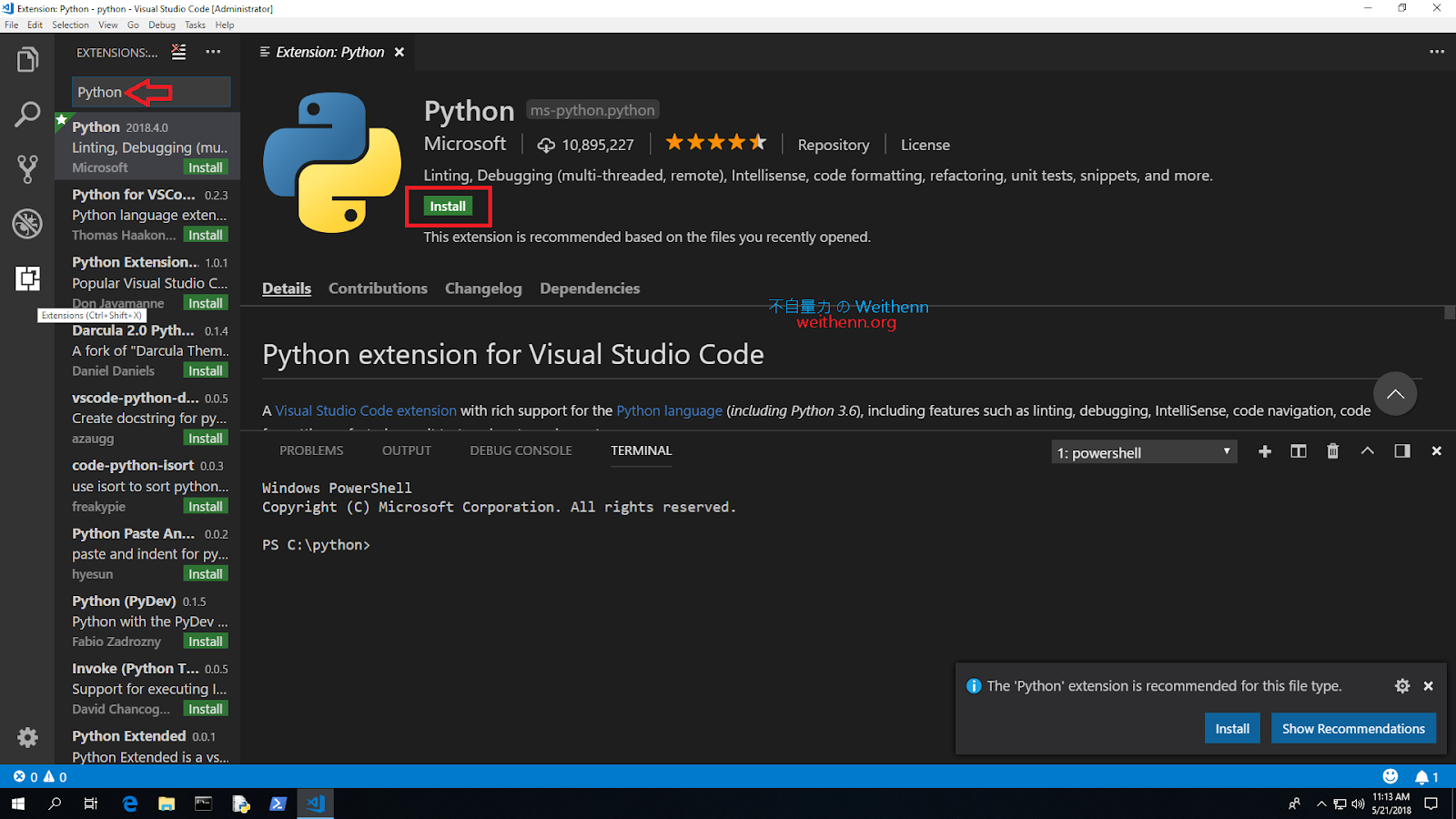
Task: Switch to the DEBUG CONSOLE tab
Action: point(521,450)
